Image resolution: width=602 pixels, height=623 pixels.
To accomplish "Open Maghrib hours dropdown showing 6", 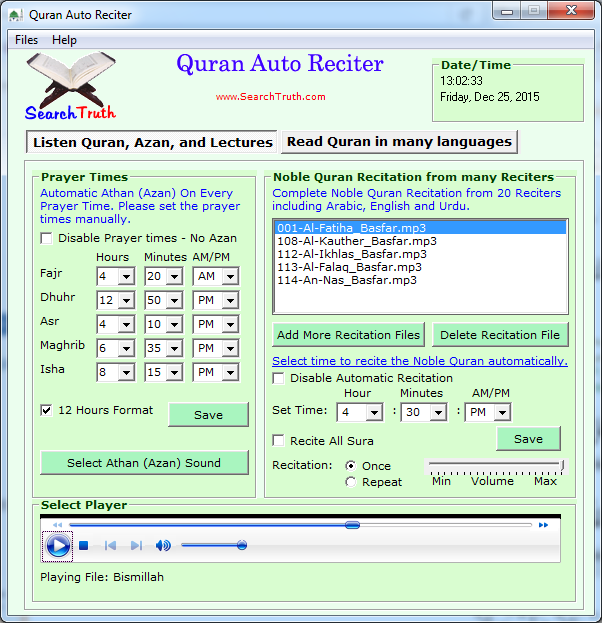I will [x=126, y=348].
